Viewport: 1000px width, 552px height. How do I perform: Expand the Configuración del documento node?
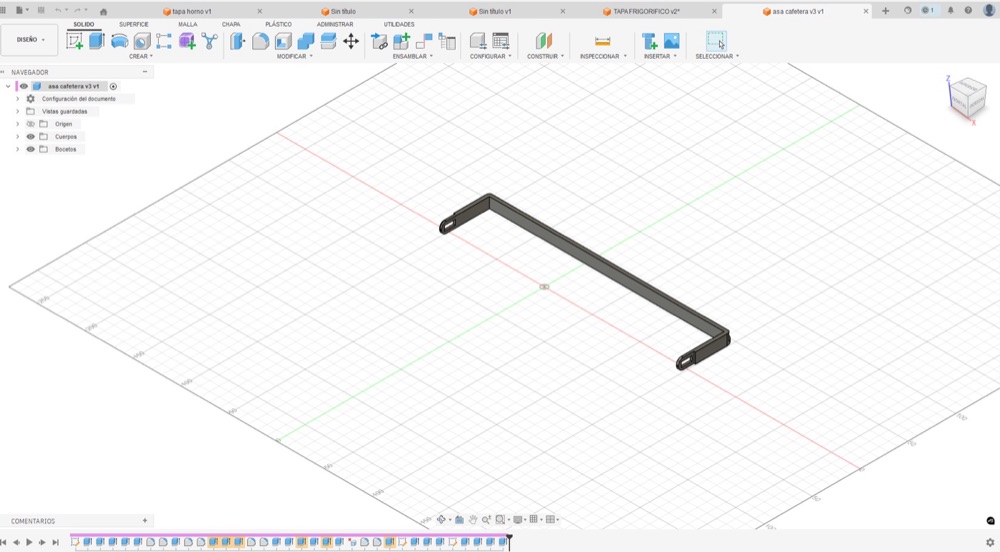pos(17,99)
